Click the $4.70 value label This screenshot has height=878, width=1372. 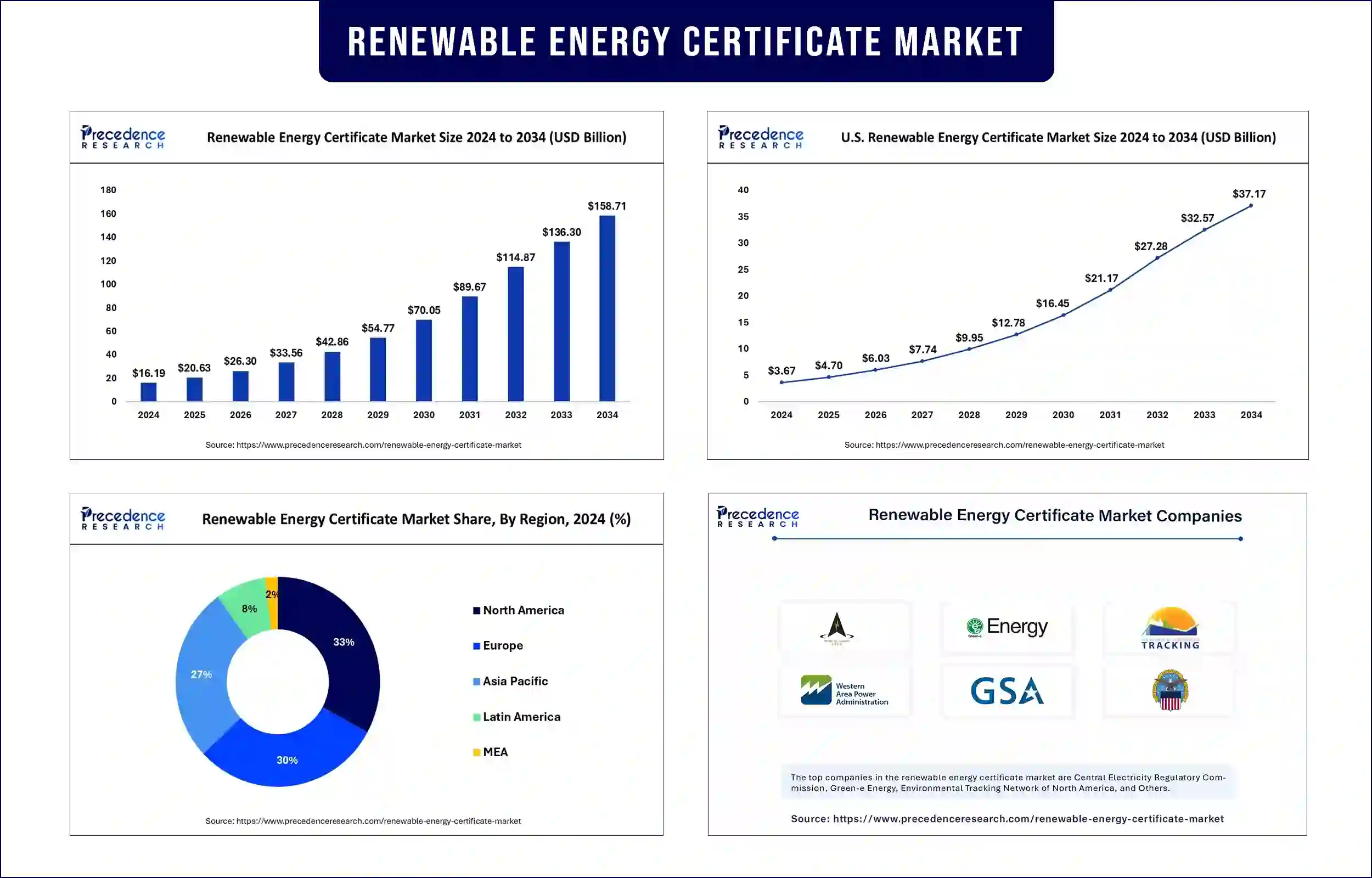828,366
